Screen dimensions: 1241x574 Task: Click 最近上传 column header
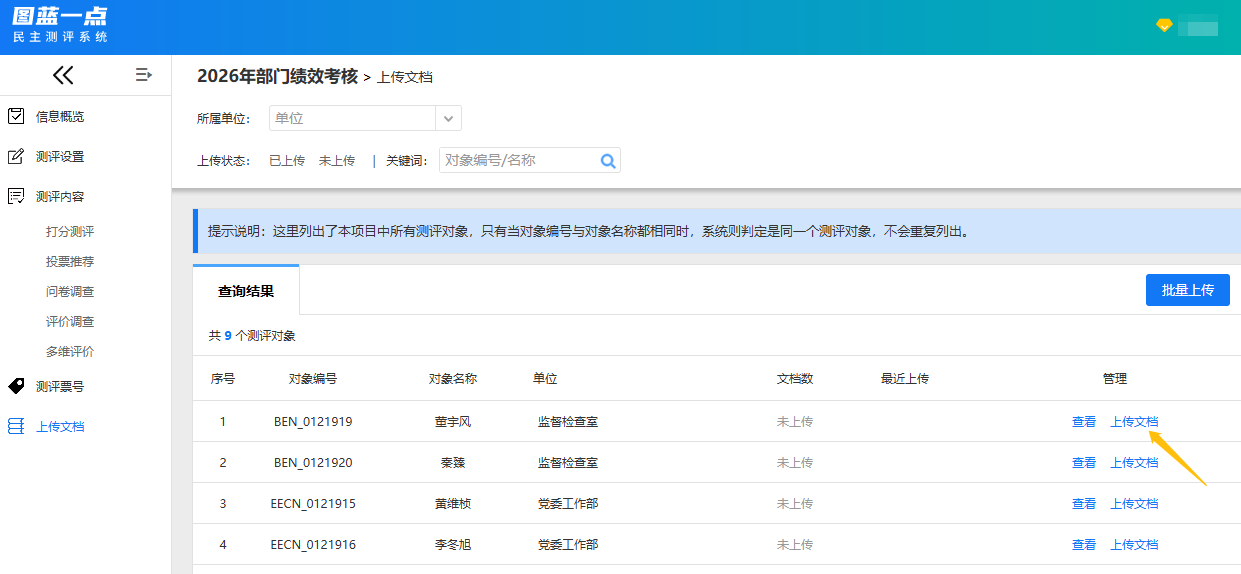(x=905, y=378)
